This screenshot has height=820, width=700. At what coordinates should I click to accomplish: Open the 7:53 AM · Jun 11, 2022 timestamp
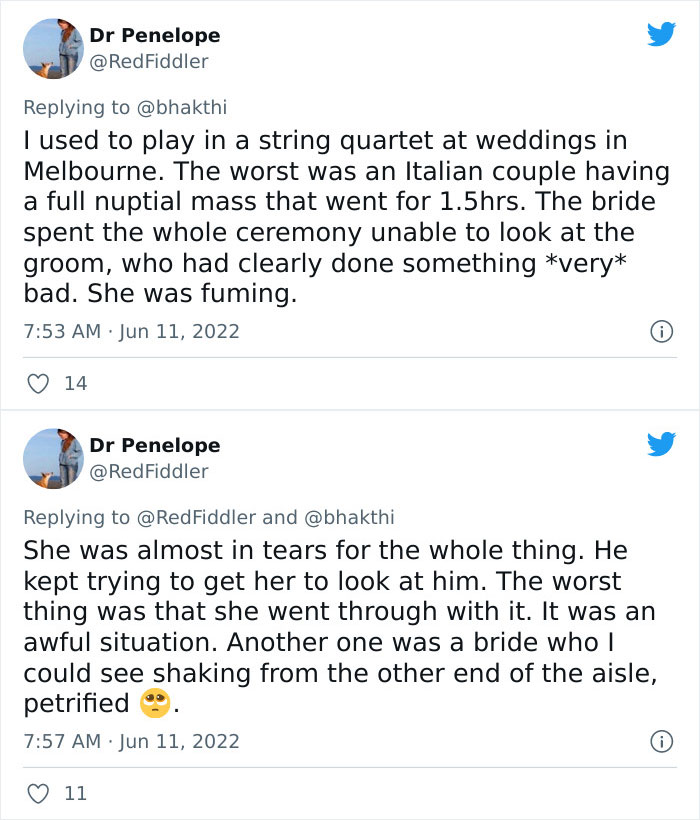pyautogui.click(x=131, y=331)
